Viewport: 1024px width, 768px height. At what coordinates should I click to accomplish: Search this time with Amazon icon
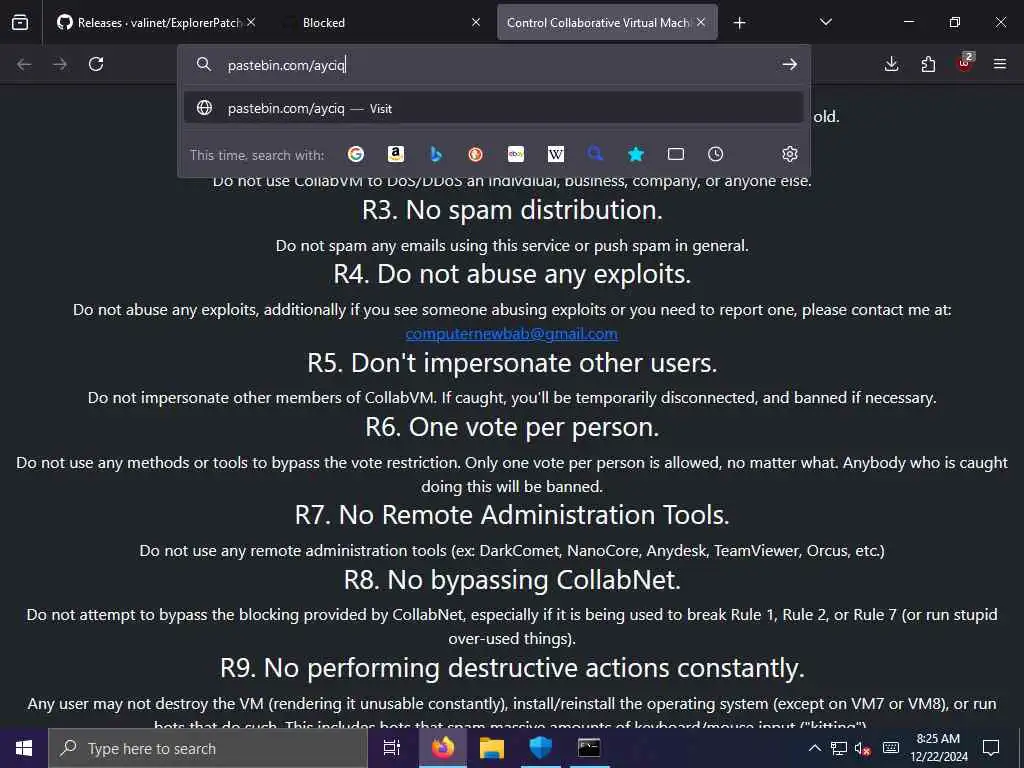click(396, 154)
